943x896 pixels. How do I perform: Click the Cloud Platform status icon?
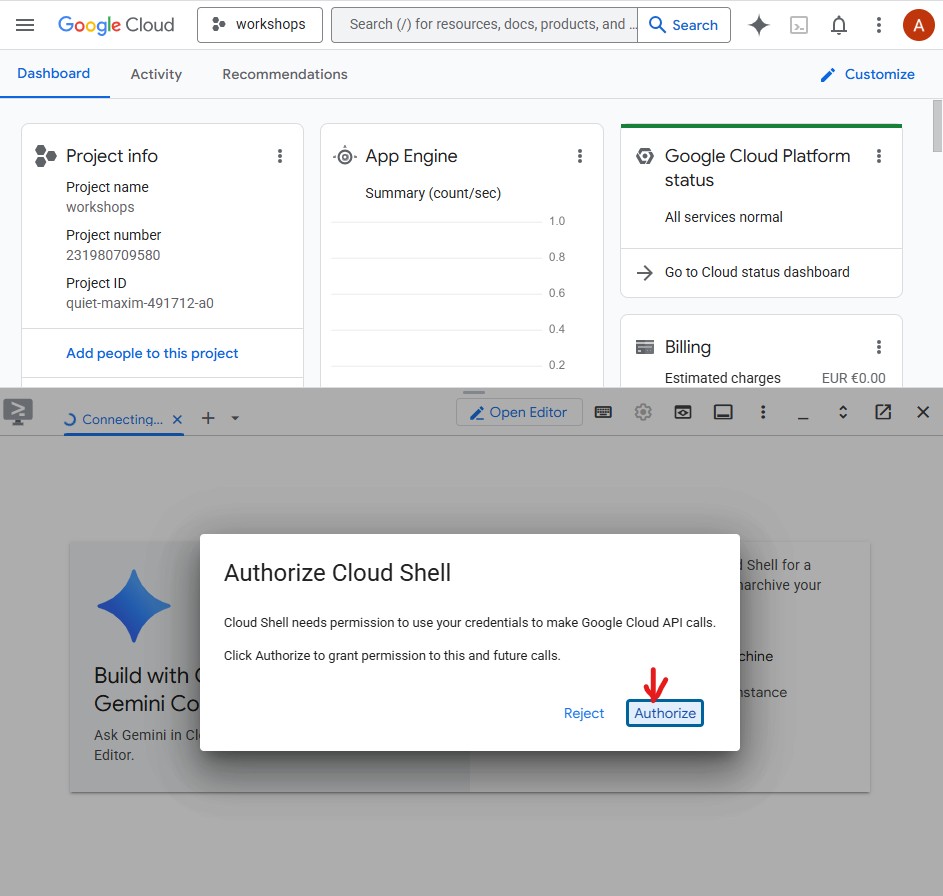[x=645, y=156]
